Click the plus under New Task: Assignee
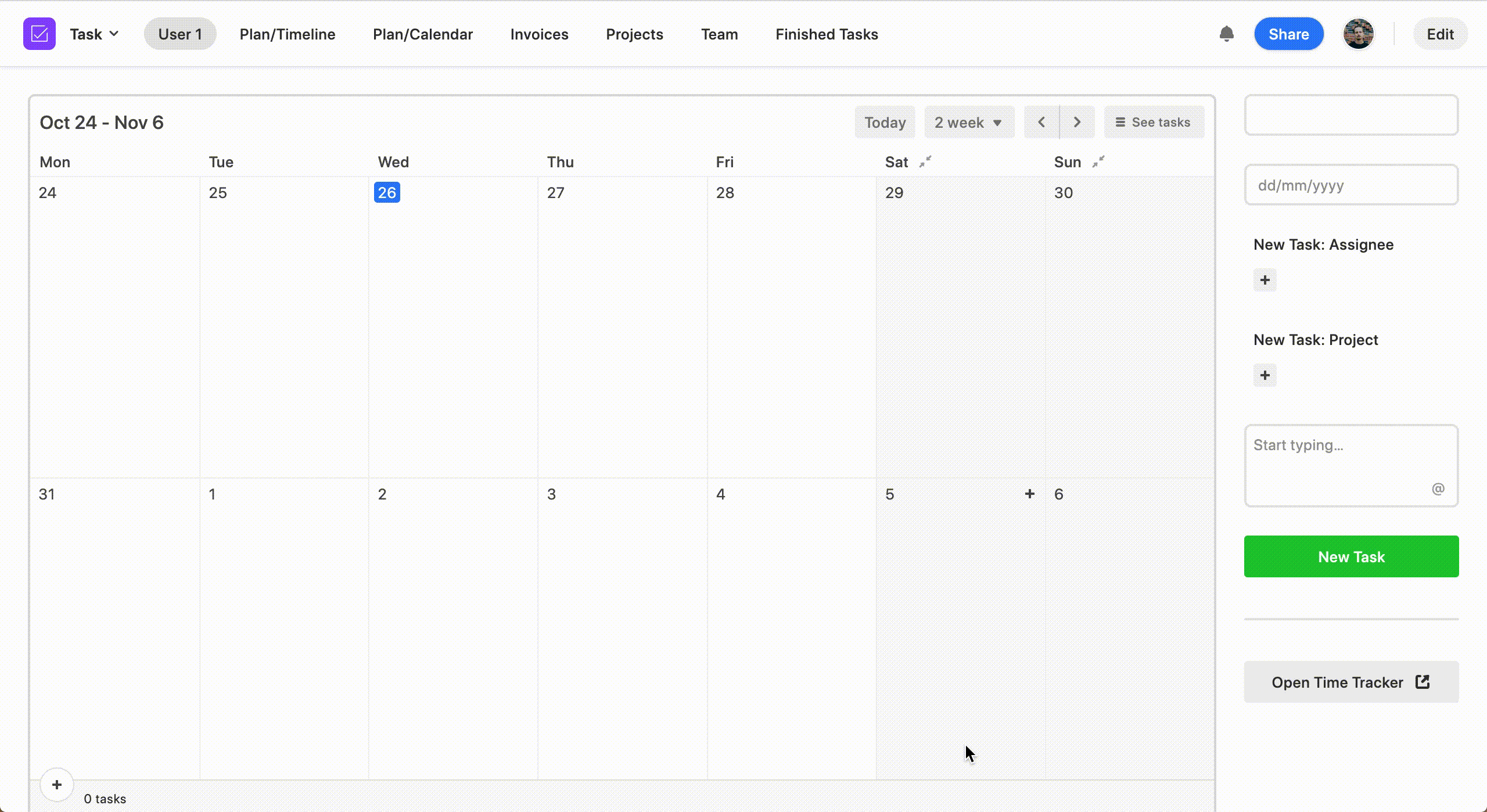The image size is (1487, 812). [x=1265, y=279]
